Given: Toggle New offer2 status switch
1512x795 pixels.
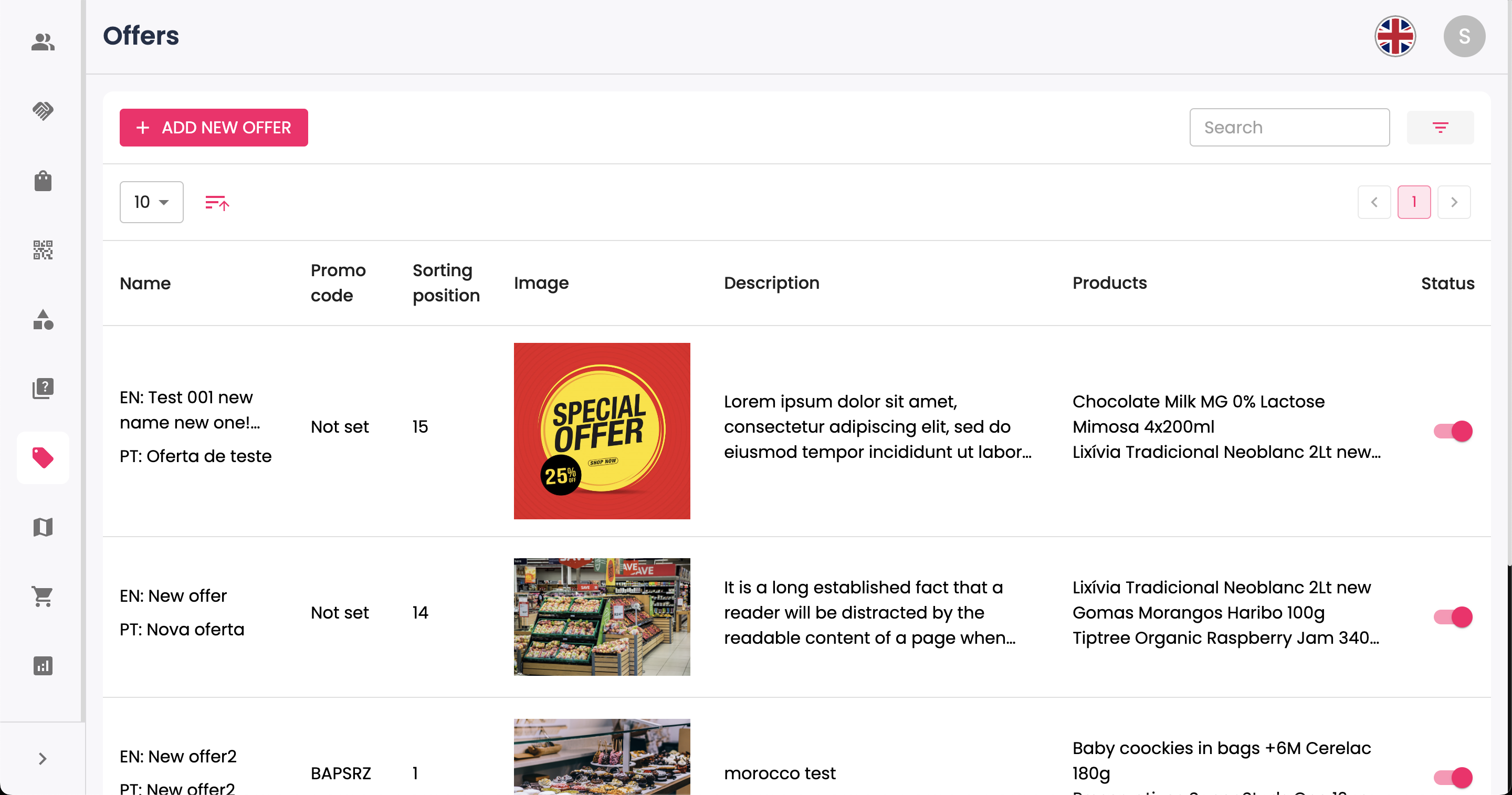Looking at the screenshot, I should coord(1453,777).
